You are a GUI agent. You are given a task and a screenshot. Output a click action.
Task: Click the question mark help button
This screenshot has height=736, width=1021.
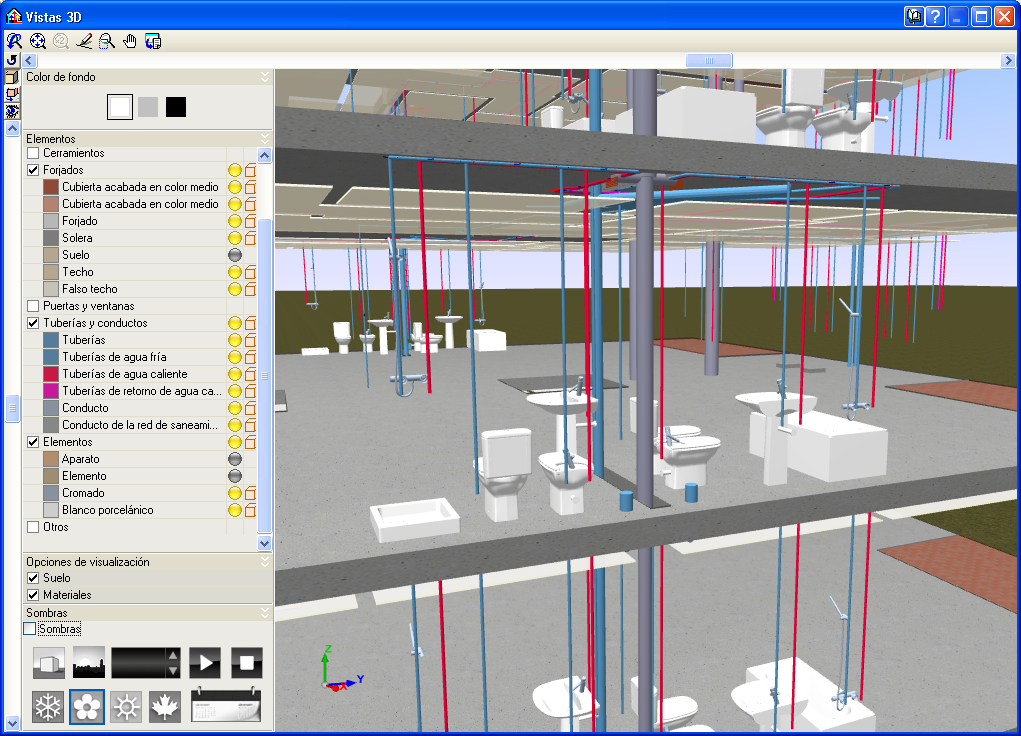coord(936,16)
